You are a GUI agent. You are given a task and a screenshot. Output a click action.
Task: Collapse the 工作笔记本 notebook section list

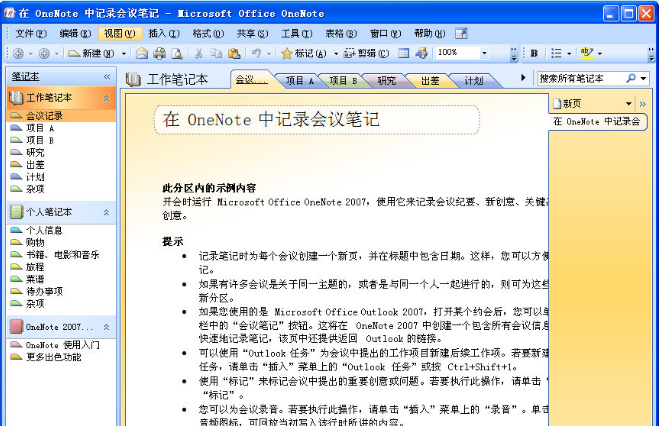coord(106,98)
